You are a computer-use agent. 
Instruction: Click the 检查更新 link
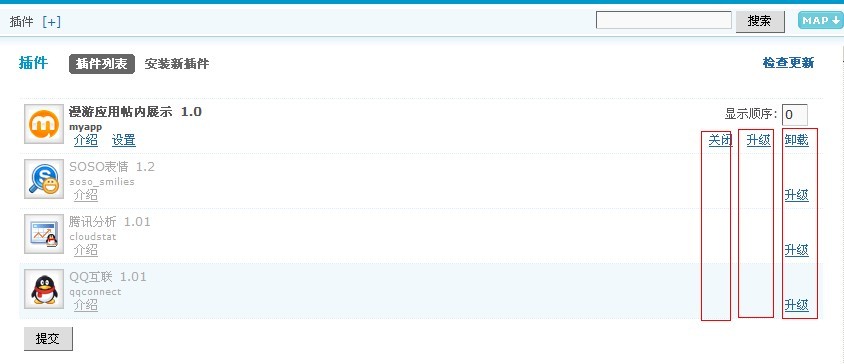(x=788, y=63)
